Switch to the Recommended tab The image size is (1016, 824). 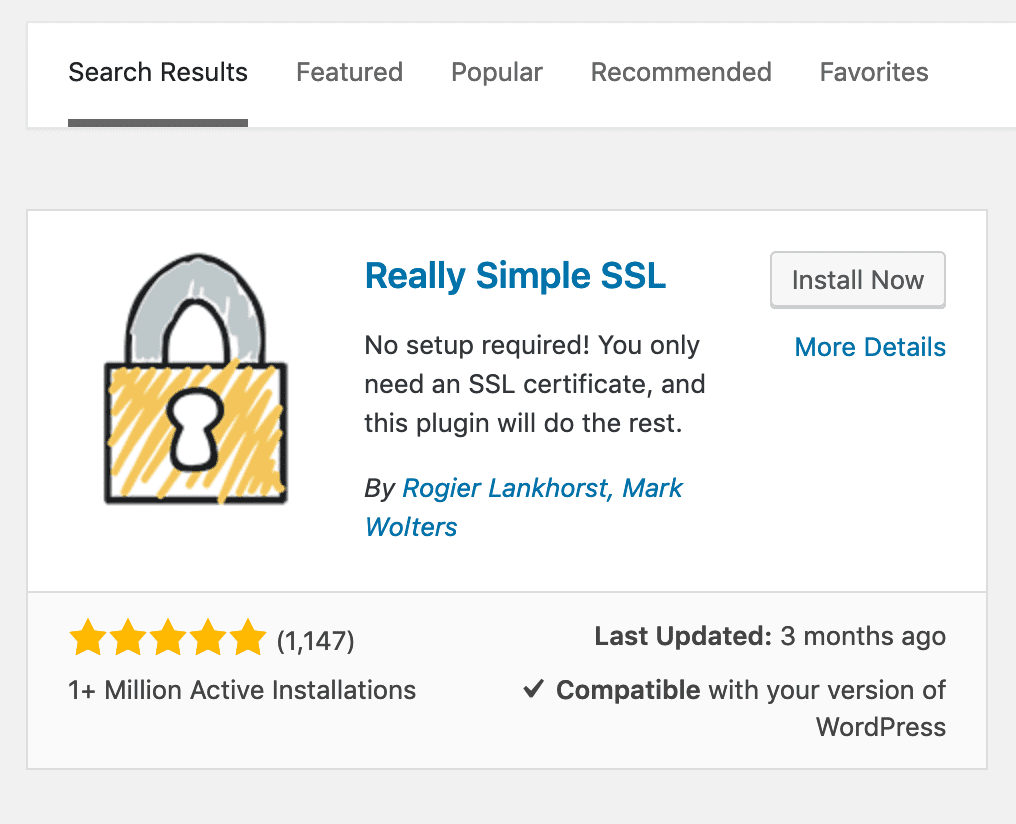pyautogui.click(x=681, y=72)
